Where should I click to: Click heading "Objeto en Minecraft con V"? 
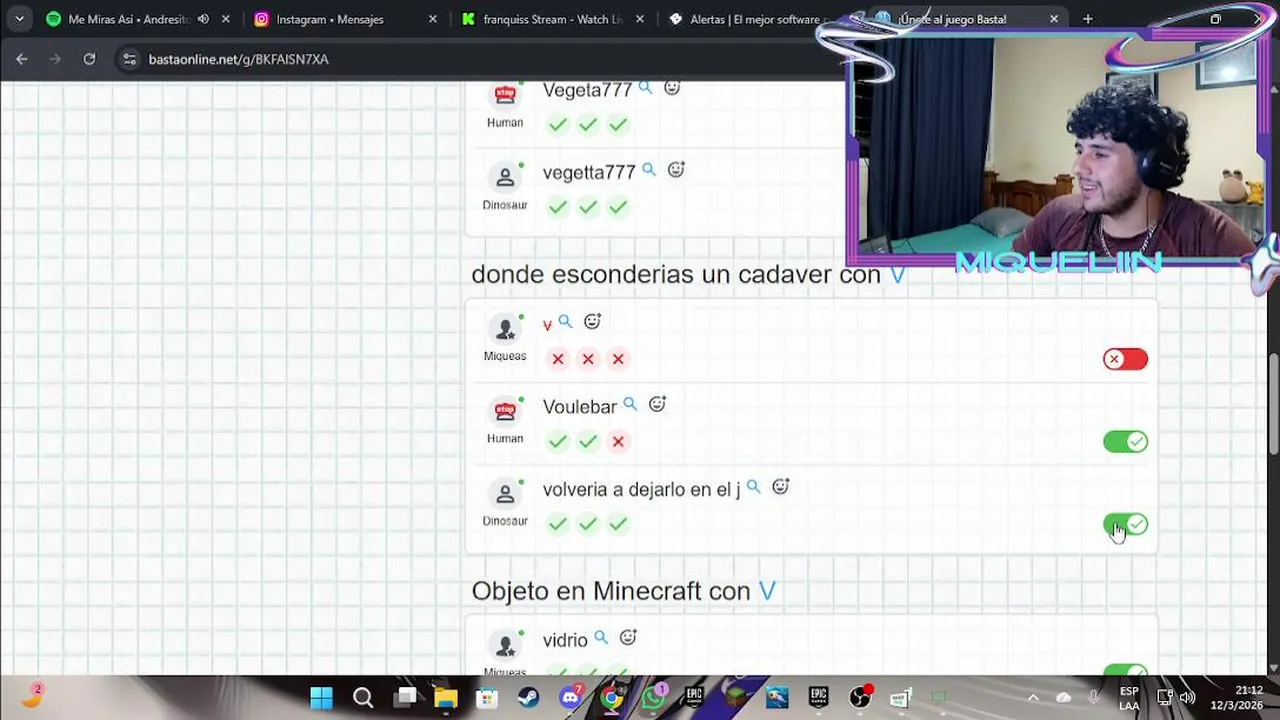(x=623, y=591)
